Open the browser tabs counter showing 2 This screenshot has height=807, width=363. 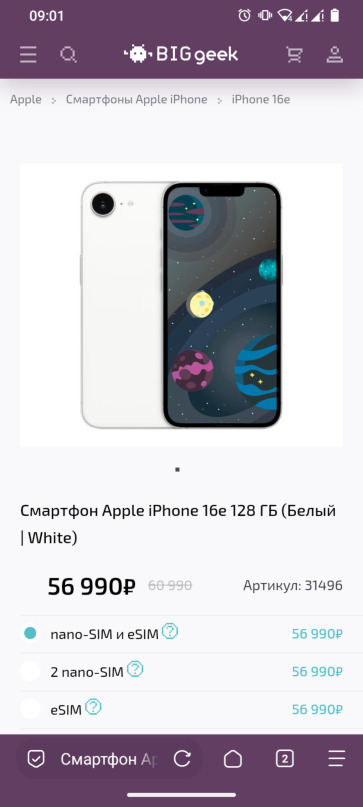(285, 759)
